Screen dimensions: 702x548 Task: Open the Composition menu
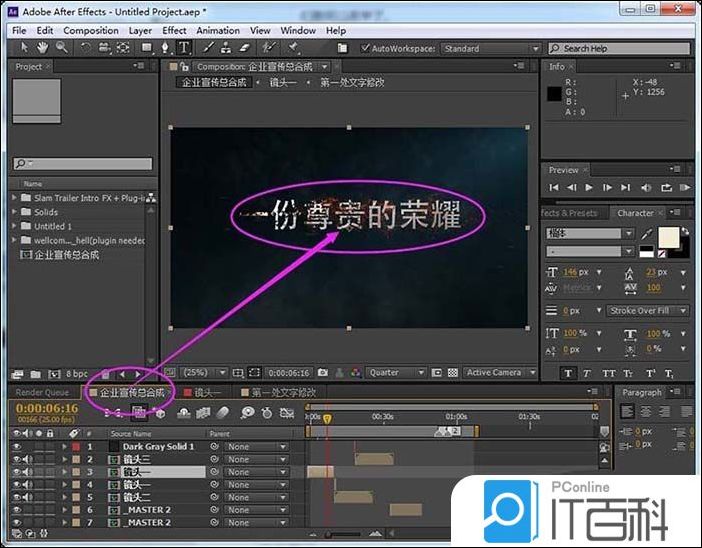(x=90, y=31)
